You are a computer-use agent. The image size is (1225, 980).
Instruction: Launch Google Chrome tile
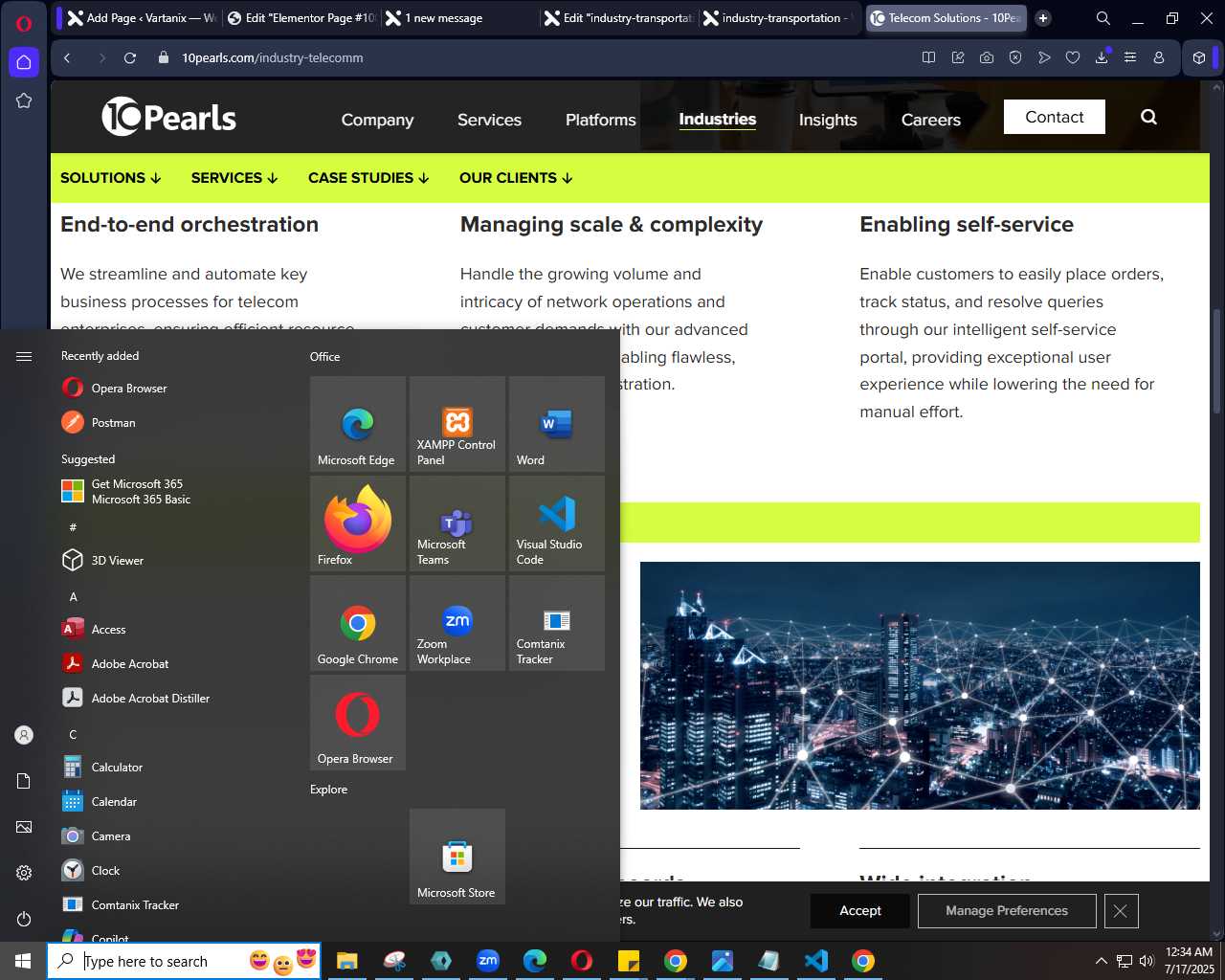tap(358, 623)
